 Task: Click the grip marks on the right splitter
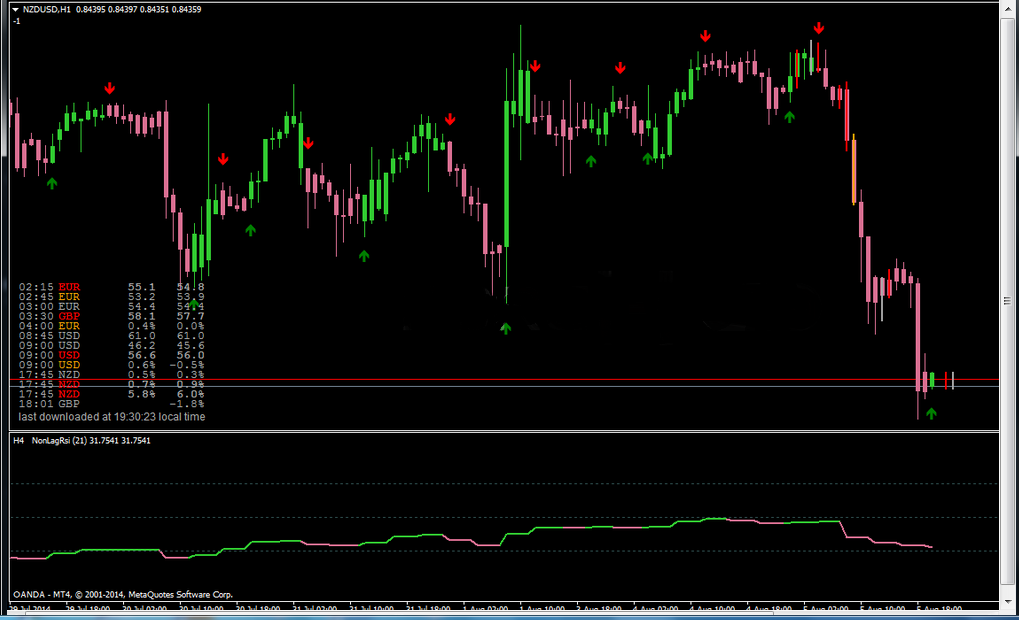(1007, 300)
